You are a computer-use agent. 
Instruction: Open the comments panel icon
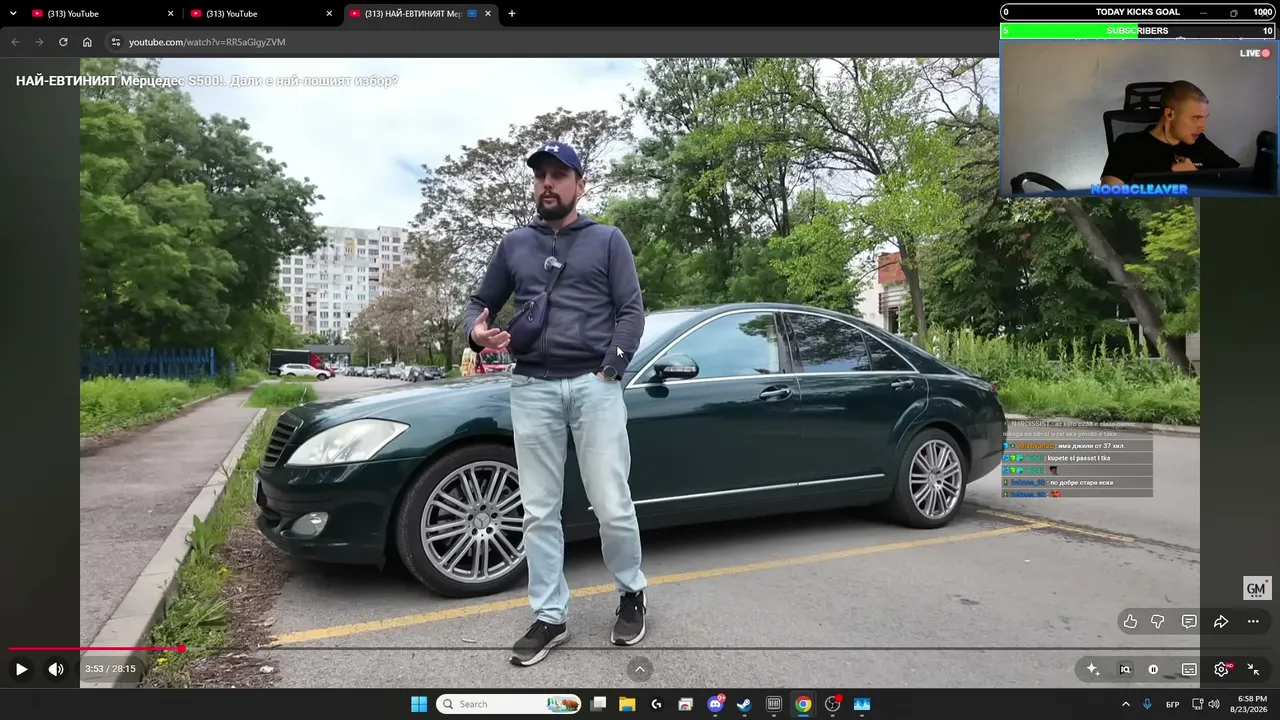(x=1189, y=621)
